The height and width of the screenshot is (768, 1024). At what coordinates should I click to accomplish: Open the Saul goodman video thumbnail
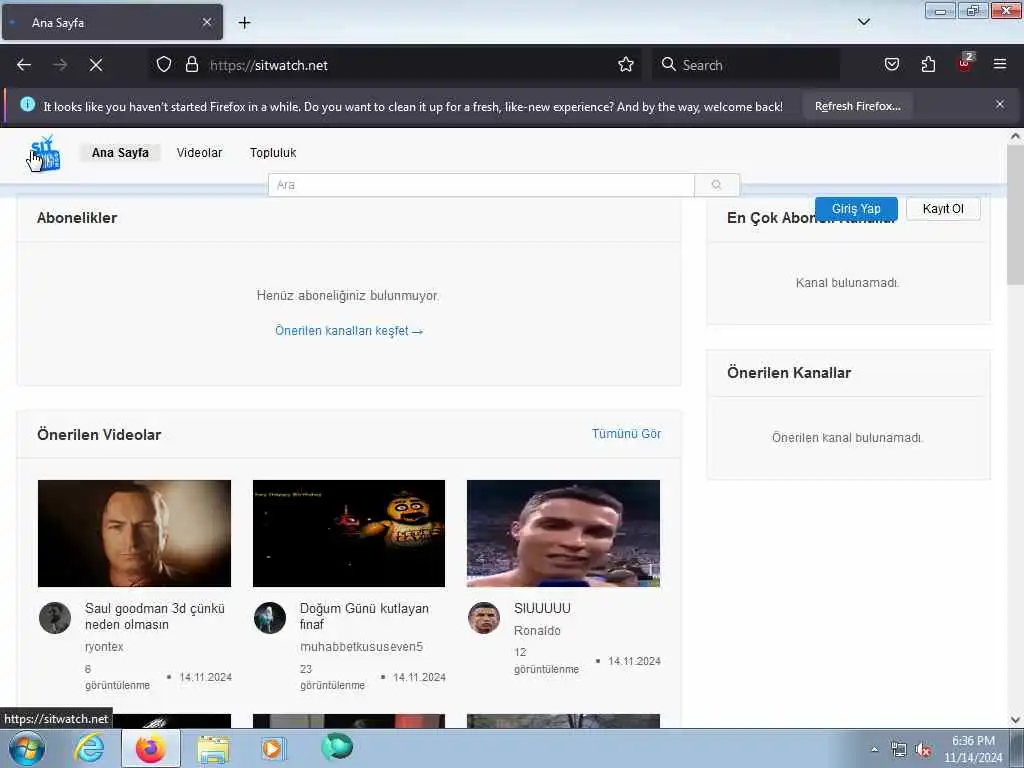(135, 534)
